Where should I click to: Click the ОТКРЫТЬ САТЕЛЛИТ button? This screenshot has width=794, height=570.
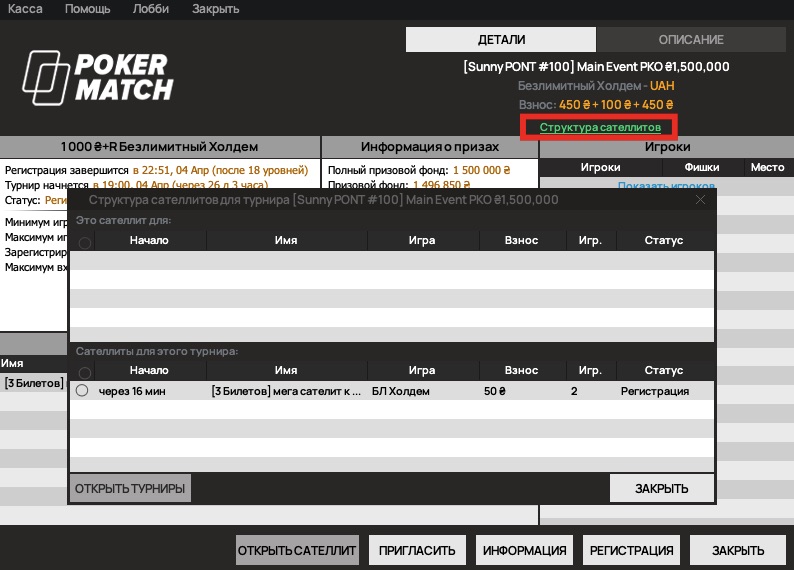point(297,550)
